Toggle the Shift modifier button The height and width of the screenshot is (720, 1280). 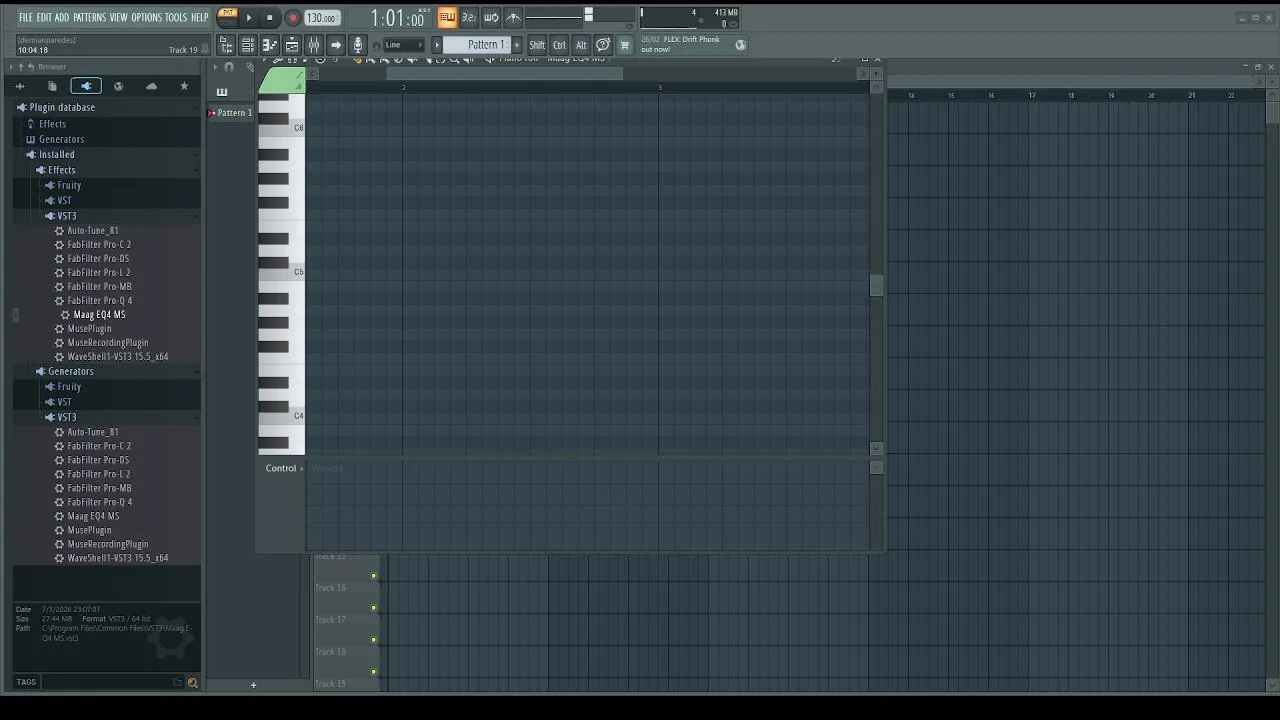click(537, 45)
